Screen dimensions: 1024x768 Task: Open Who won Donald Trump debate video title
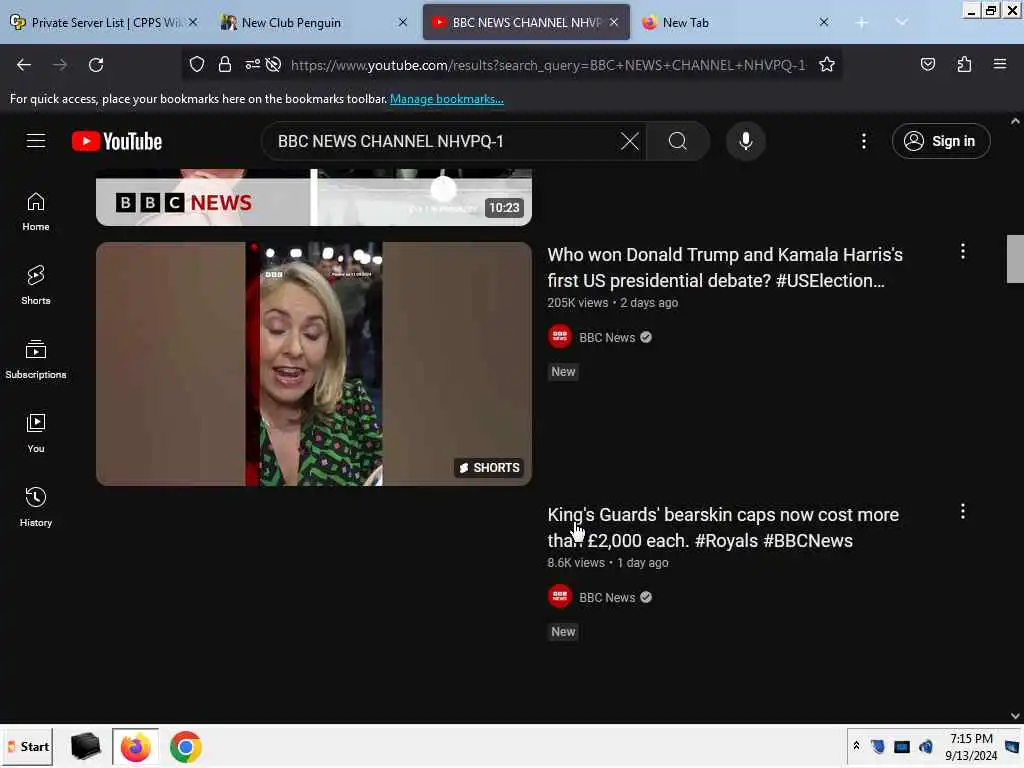(x=725, y=268)
